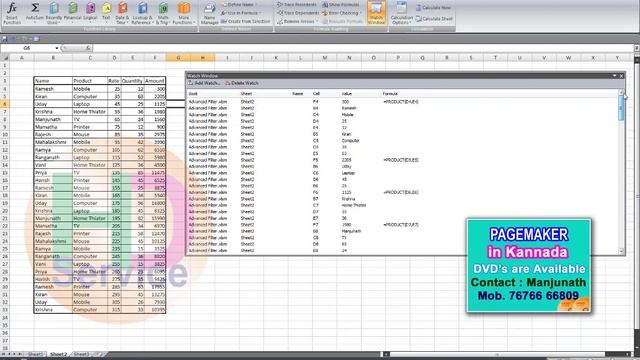
Task: Open Error Checking
Action: (342, 13)
